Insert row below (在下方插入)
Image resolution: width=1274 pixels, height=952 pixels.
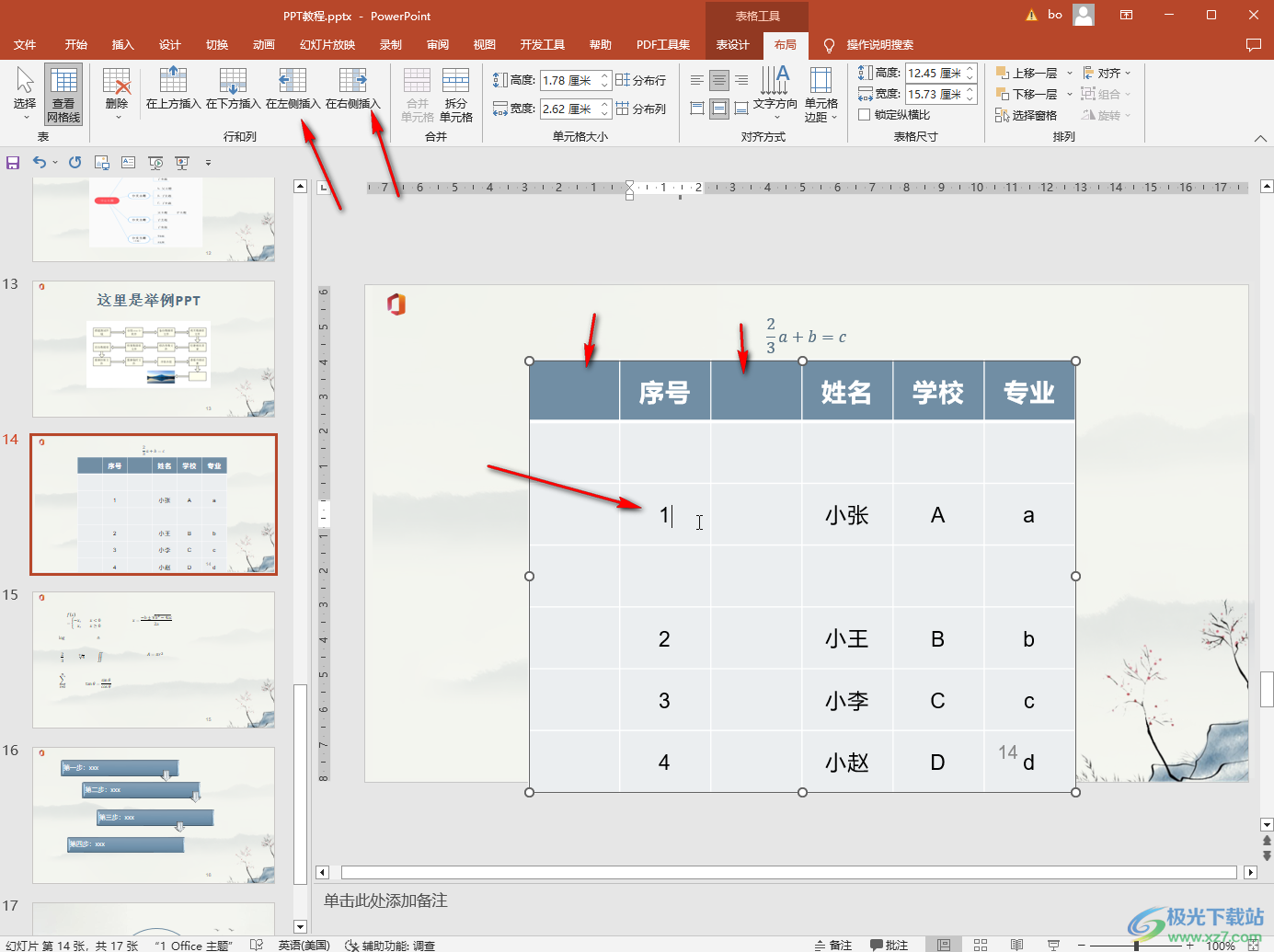tap(233, 89)
